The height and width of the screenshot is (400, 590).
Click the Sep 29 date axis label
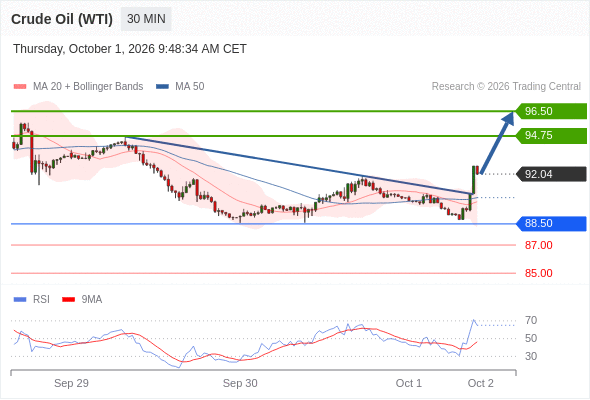click(71, 383)
